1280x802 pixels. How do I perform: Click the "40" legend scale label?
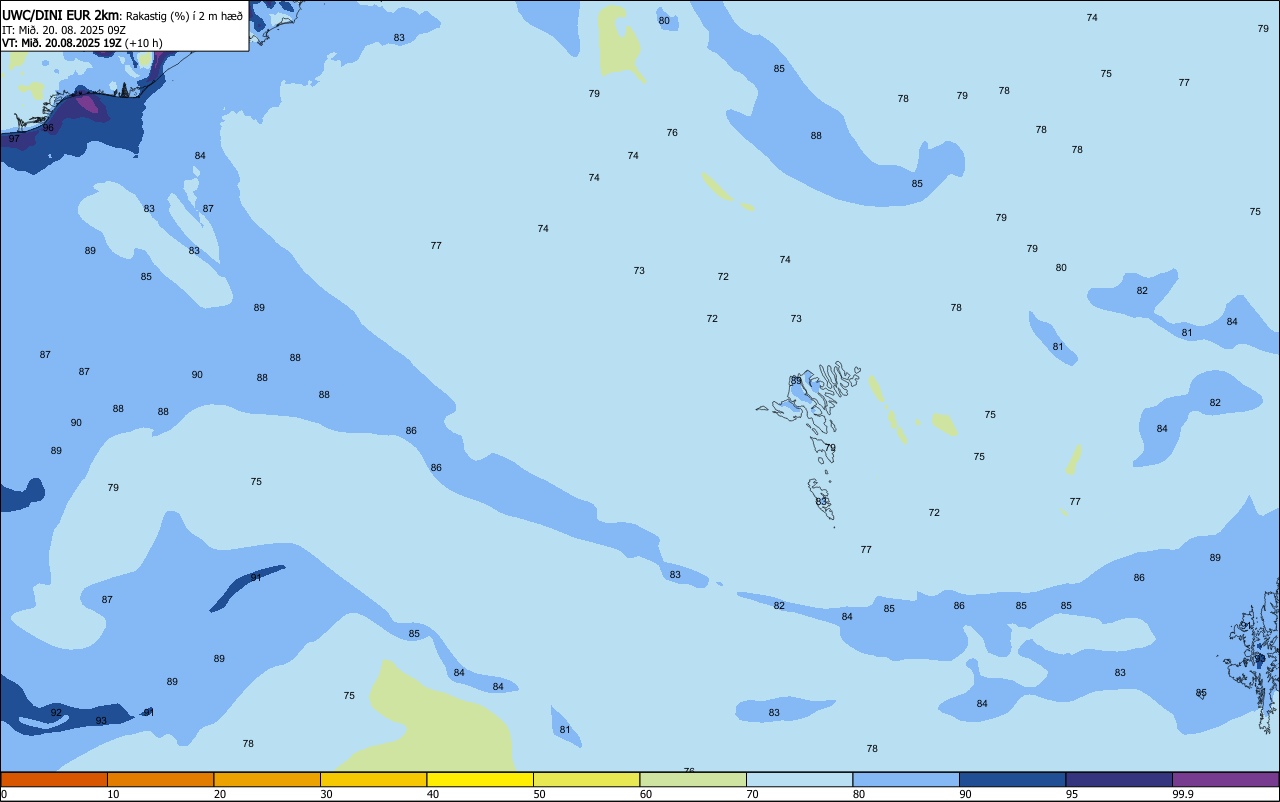pyautogui.click(x=432, y=794)
